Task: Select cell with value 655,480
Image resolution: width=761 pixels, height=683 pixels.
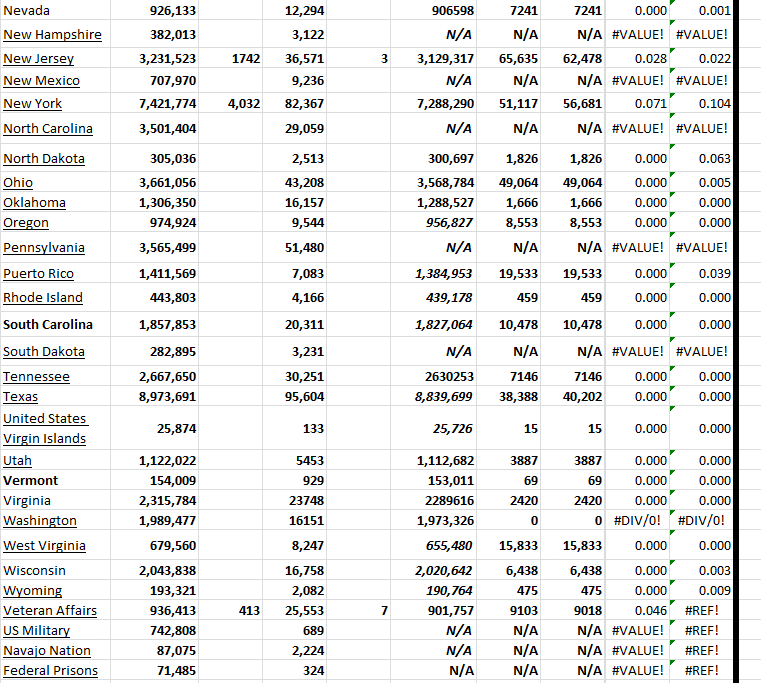Action: (x=433, y=546)
